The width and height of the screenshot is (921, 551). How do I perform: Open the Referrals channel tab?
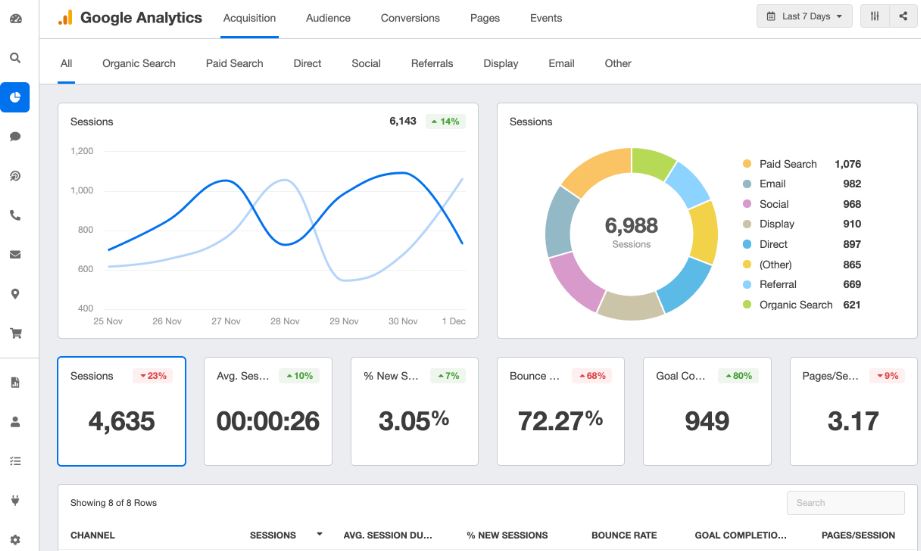point(432,63)
